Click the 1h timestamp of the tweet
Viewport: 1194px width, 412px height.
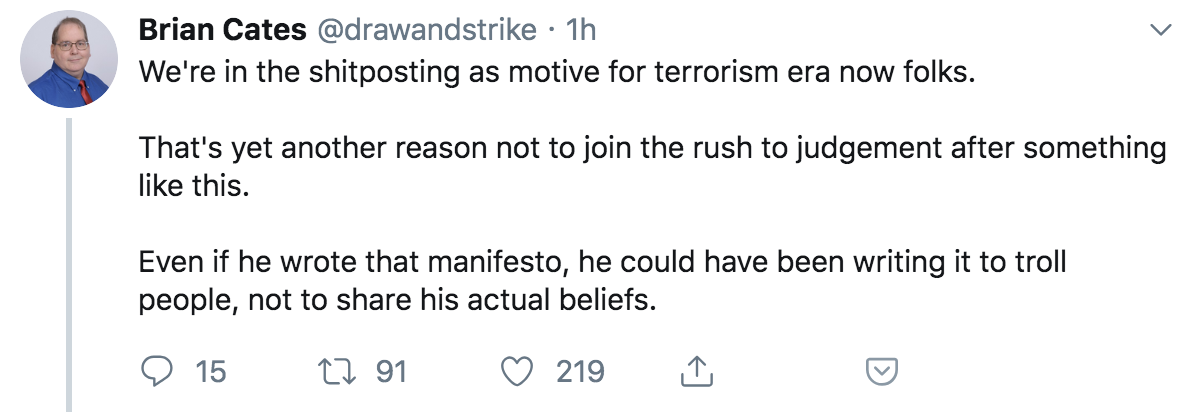[580, 31]
